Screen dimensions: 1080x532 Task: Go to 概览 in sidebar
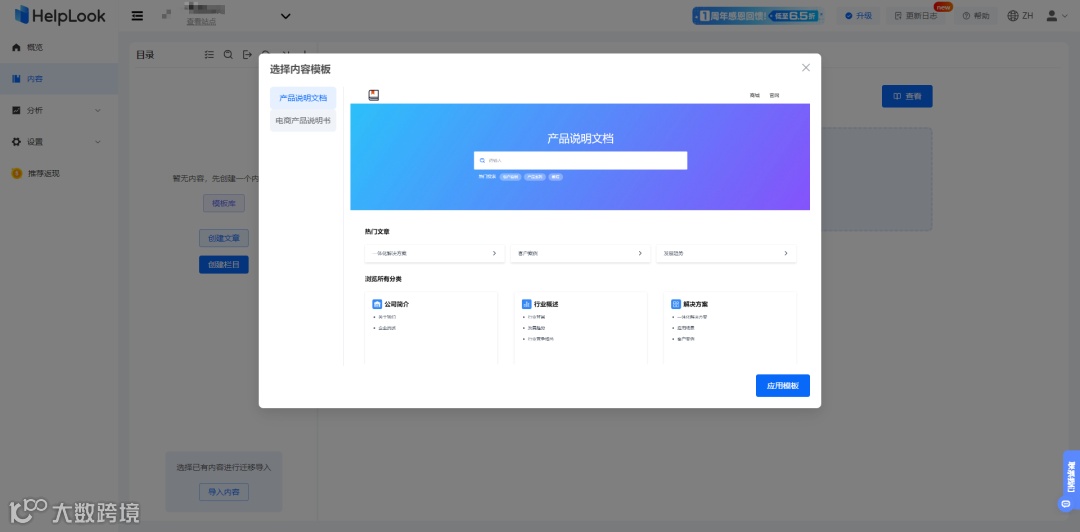click(59, 48)
